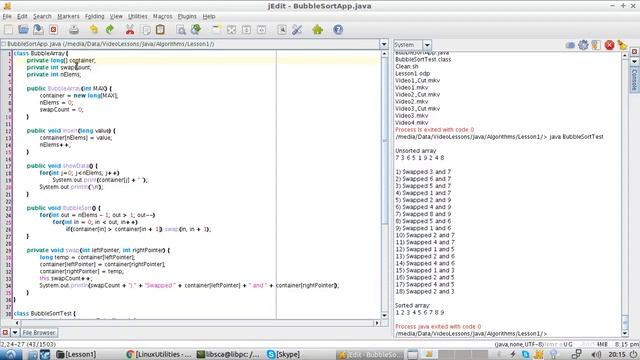Click the '(java,none,UTF-8)' status bar mode

click(x=519, y=344)
